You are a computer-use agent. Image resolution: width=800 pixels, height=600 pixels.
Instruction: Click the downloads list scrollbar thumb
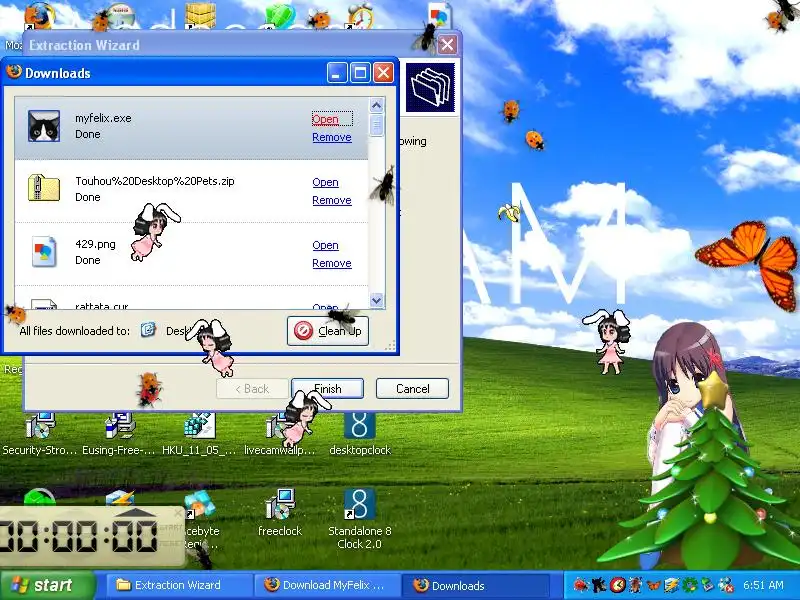[x=377, y=125]
